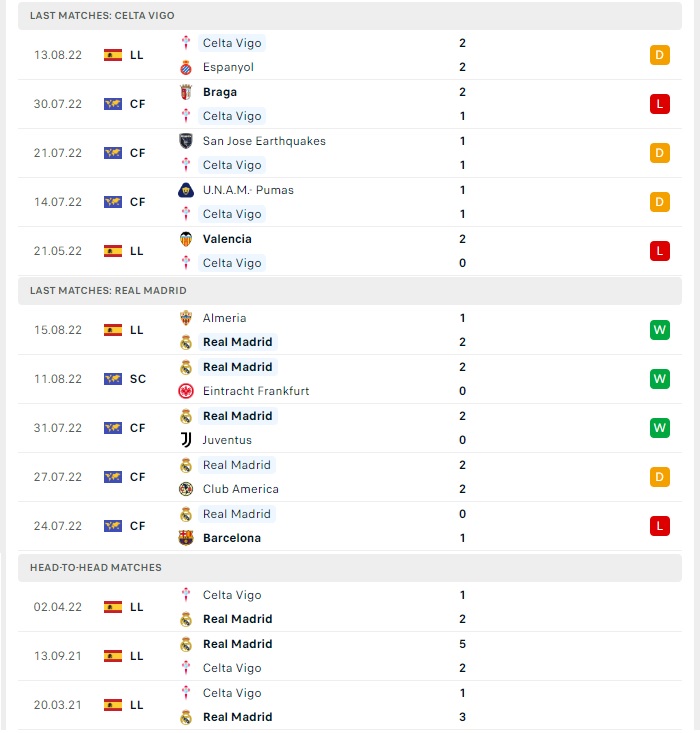Click the U.N.A.M. Pumas crest icon
The width and height of the screenshot is (700, 733).
(186, 190)
